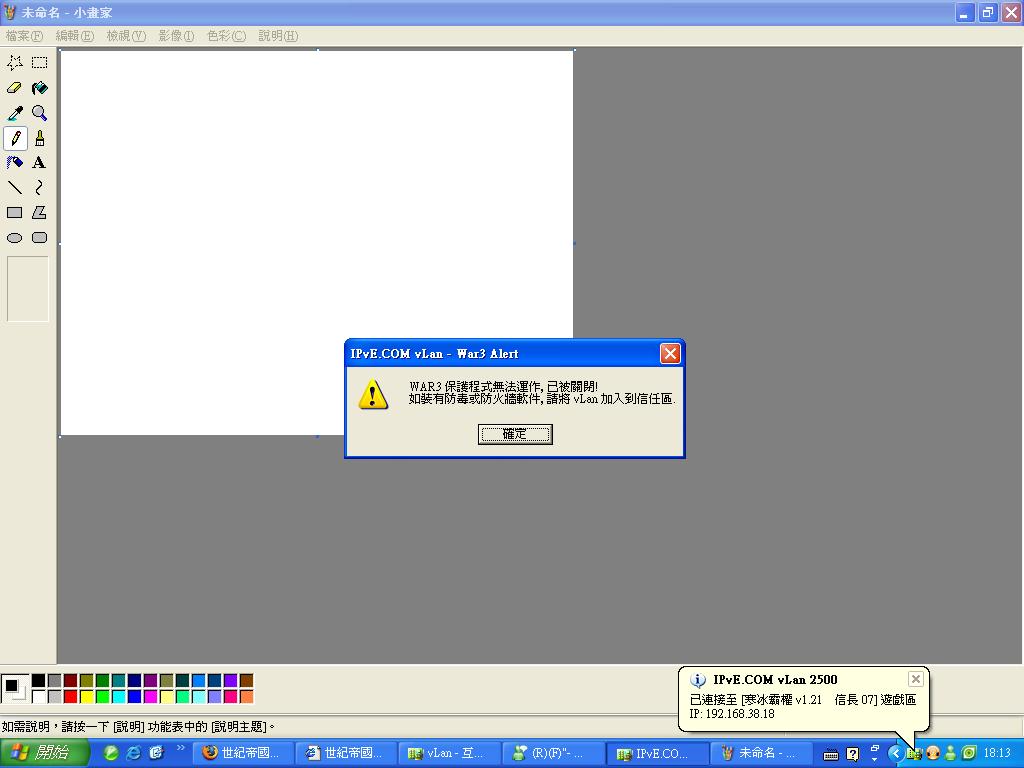1024x768 pixels.
Task: Click the IP: 192.168.38.18 balloon text
Action: pyautogui.click(x=732, y=714)
